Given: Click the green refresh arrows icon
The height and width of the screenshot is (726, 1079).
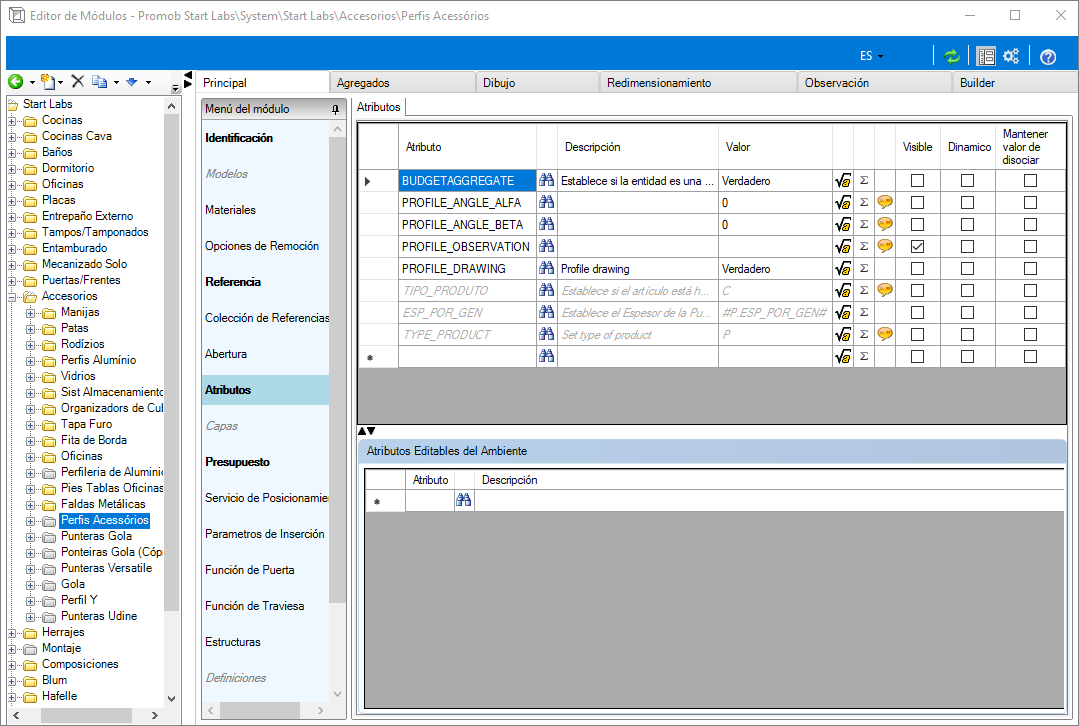Looking at the screenshot, I should click(x=952, y=56).
